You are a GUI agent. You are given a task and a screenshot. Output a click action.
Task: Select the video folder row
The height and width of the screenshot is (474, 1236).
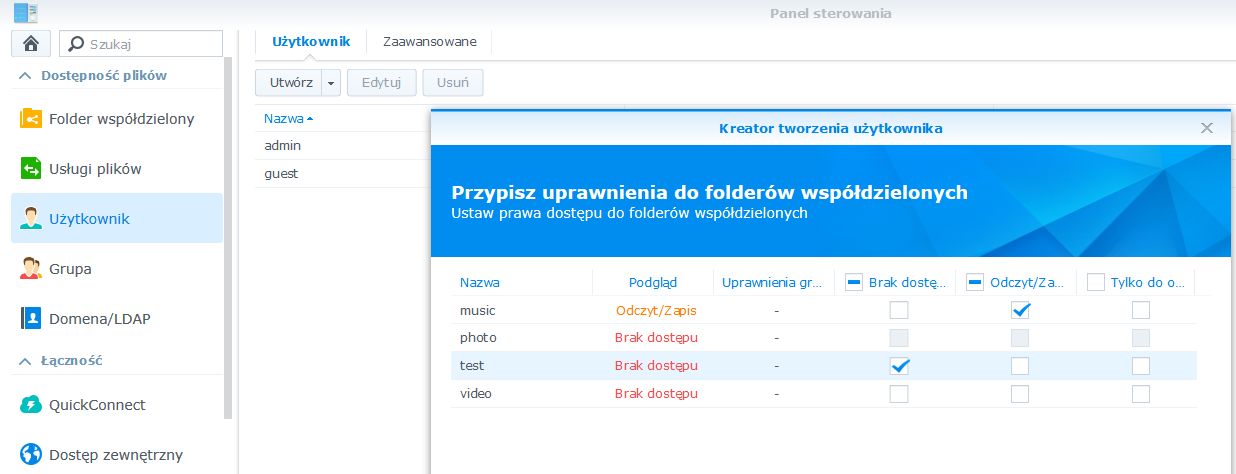823,394
